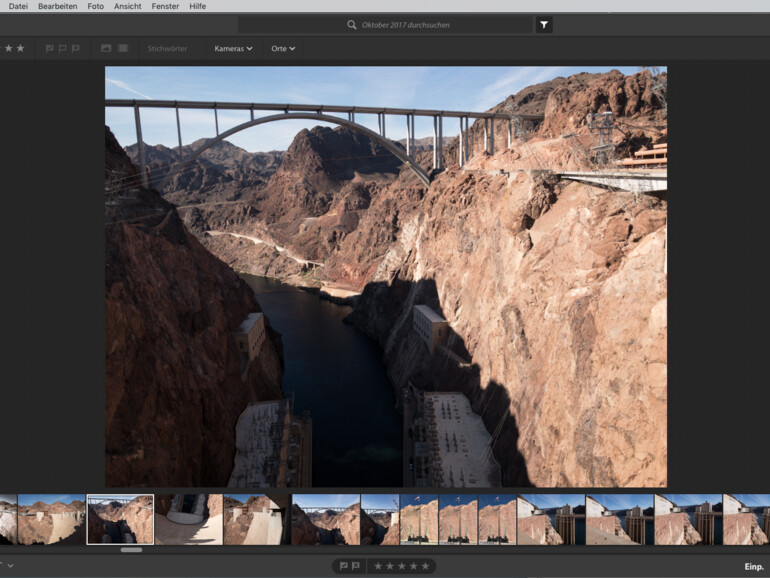Click the Stichwörter filter button
The width and height of the screenshot is (770, 578).
pyautogui.click(x=167, y=48)
